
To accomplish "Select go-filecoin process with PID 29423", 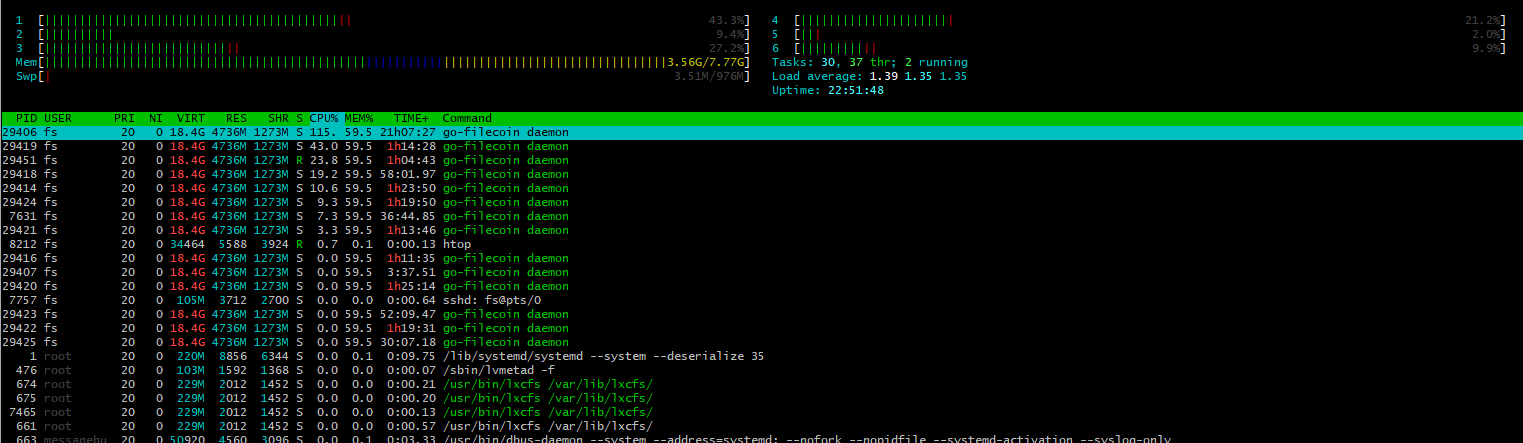I will click(761, 314).
